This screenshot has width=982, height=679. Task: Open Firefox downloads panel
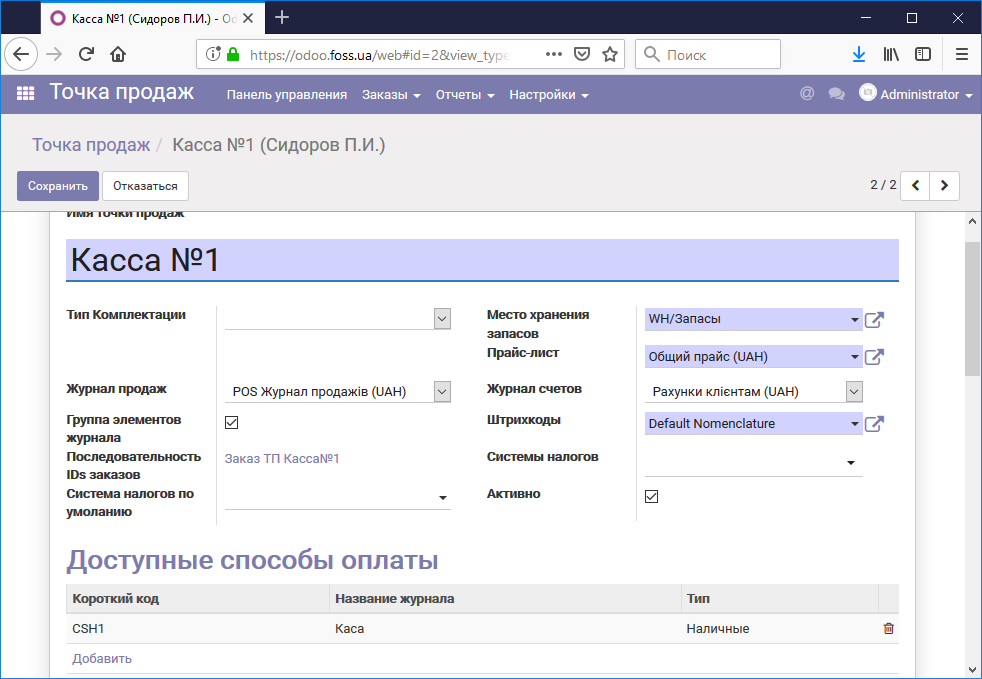tap(859, 54)
